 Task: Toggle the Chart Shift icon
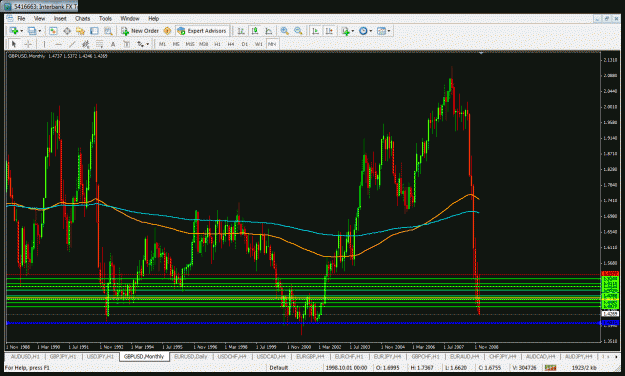(x=329, y=31)
